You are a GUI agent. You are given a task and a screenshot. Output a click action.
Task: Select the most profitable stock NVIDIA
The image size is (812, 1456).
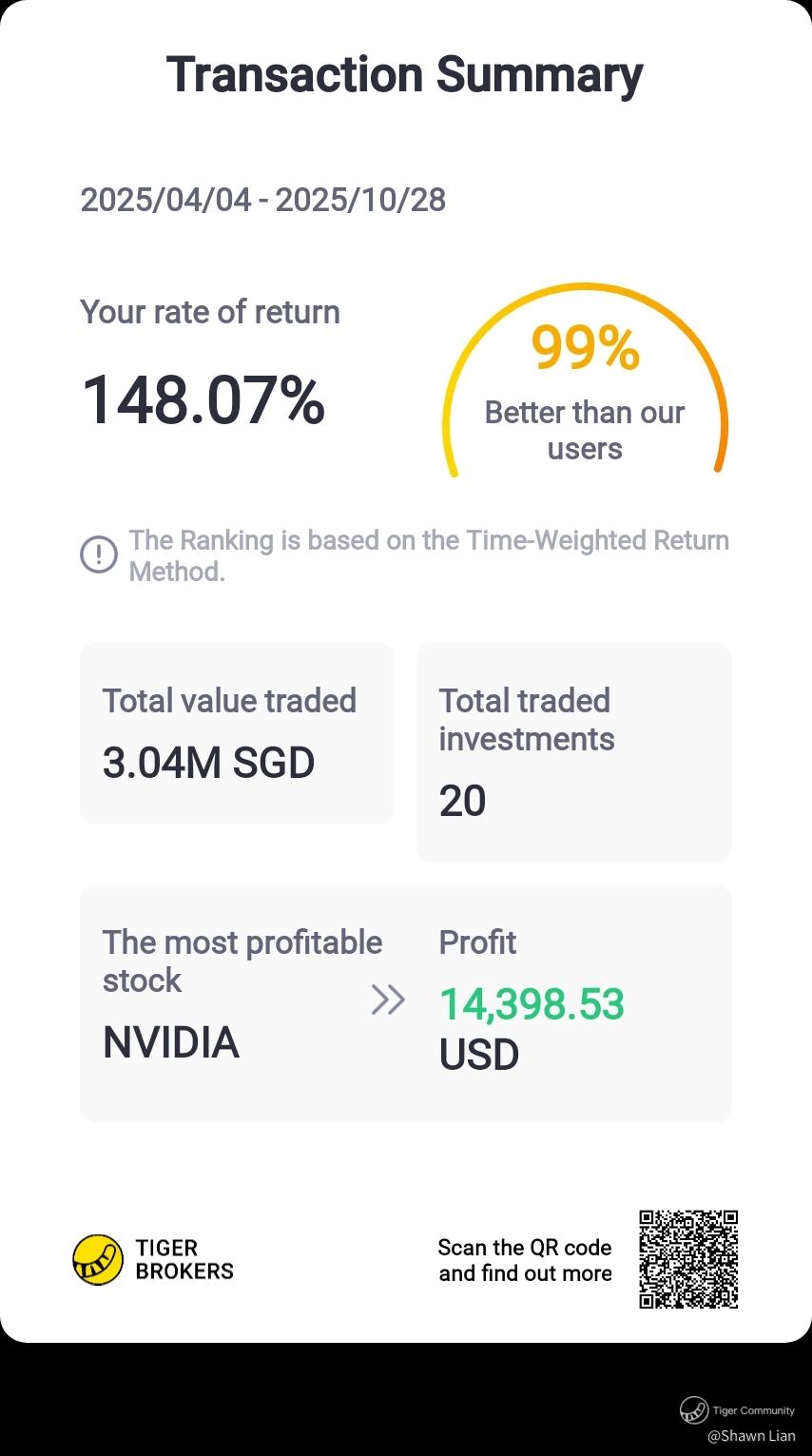(x=171, y=1042)
